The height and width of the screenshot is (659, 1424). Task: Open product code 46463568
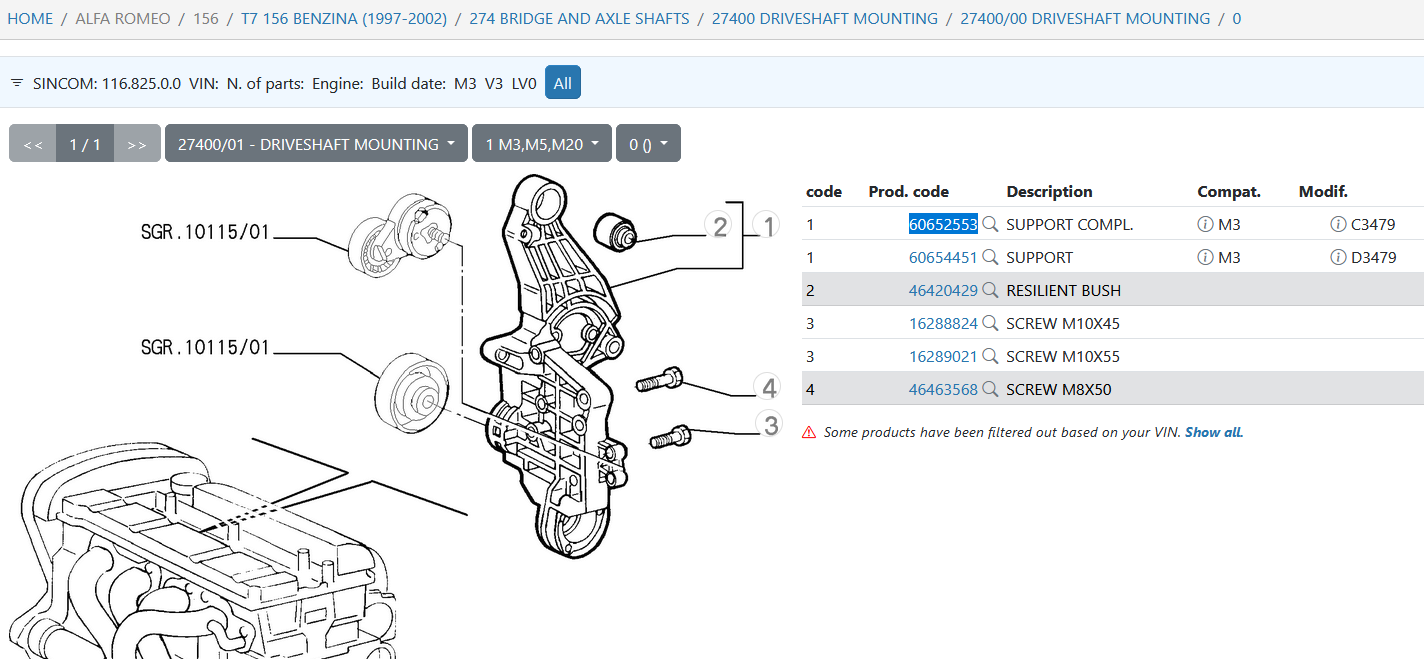tap(943, 389)
